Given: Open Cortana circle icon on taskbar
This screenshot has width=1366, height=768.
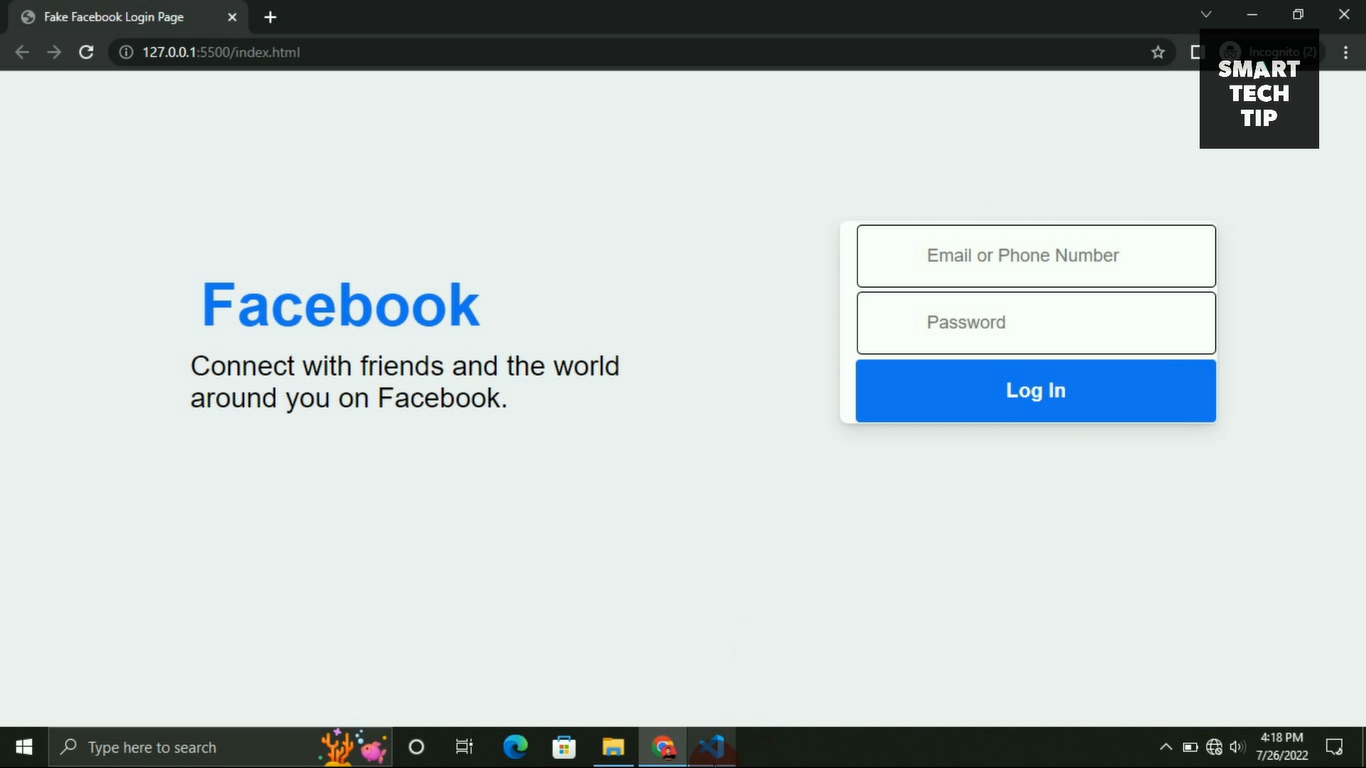Looking at the screenshot, I should coord(417,747).
